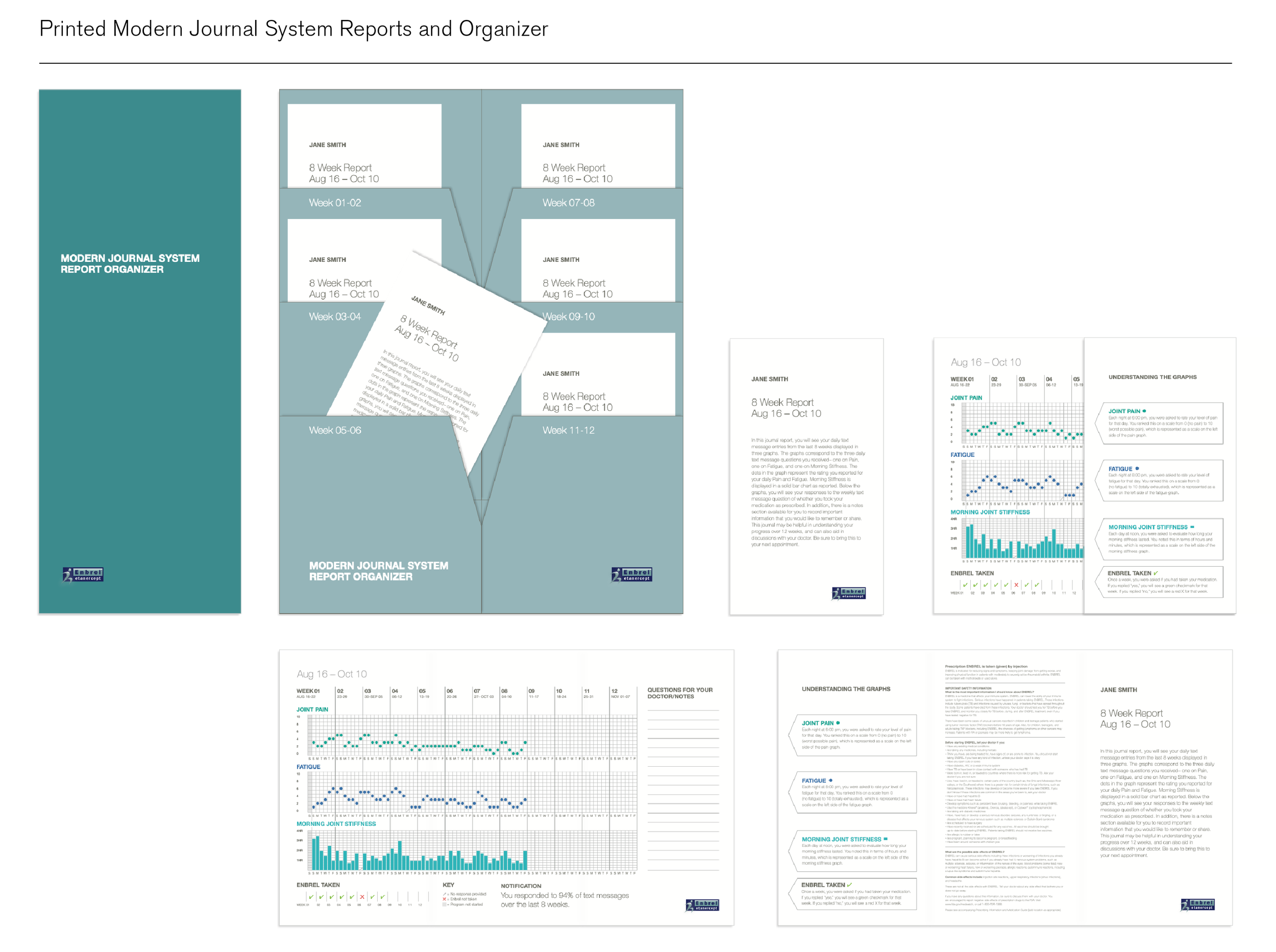Image resolution: width=1276 pixels, height=952 pixels.
Task: Click the 'UNDERSTANDING THE GRAPHS' heading on the two-page spread beside the cover page
Action: coord(1151,377)
